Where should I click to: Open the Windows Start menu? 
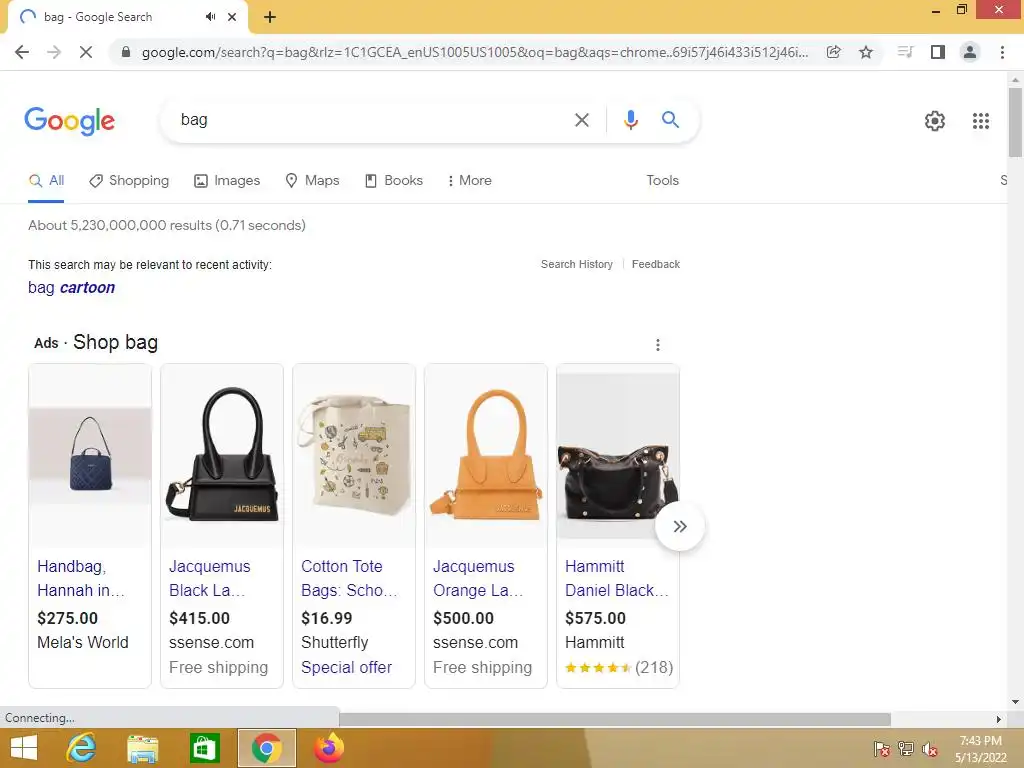tap(24, 748)
